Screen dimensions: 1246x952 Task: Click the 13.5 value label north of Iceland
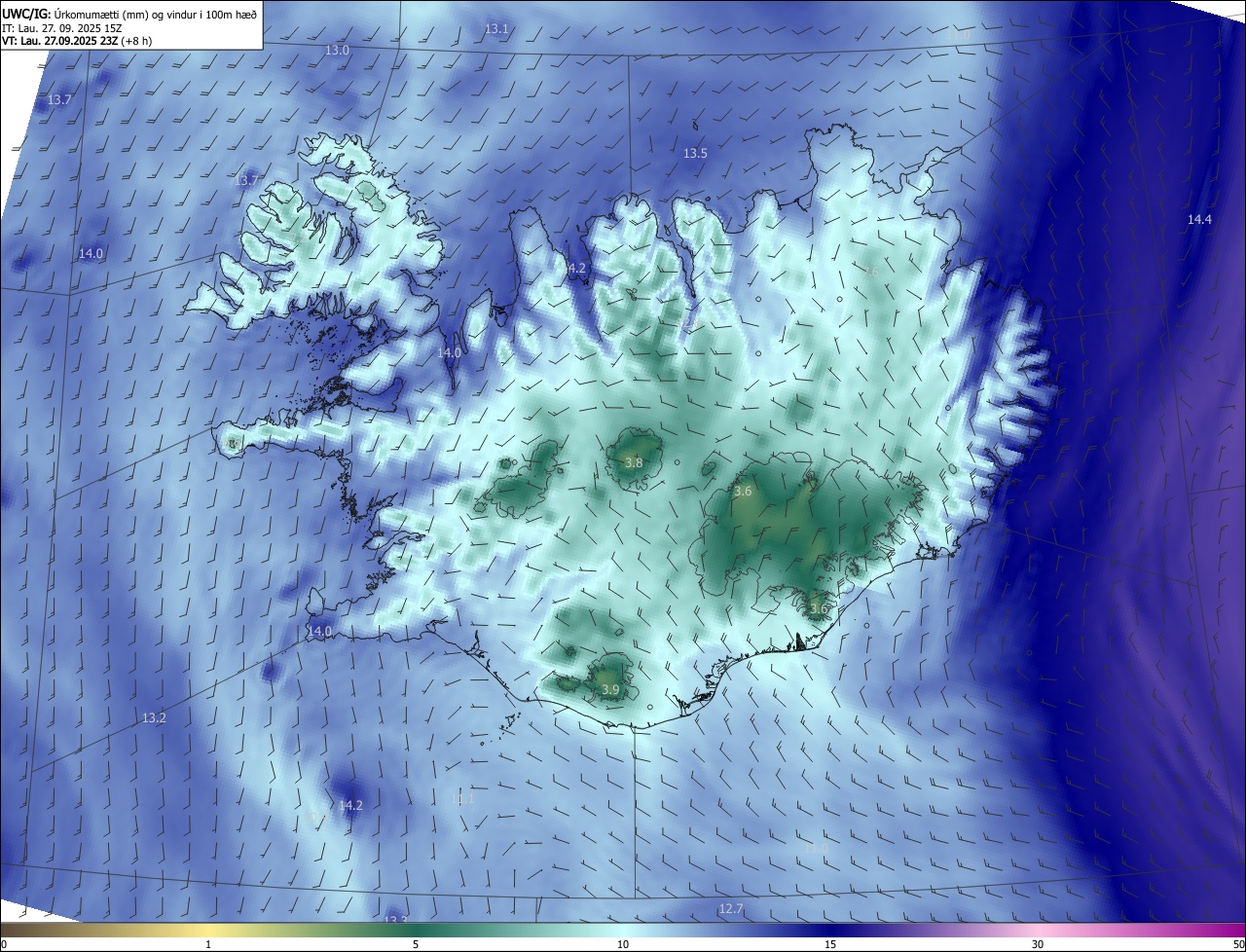[x=695, y=154]
